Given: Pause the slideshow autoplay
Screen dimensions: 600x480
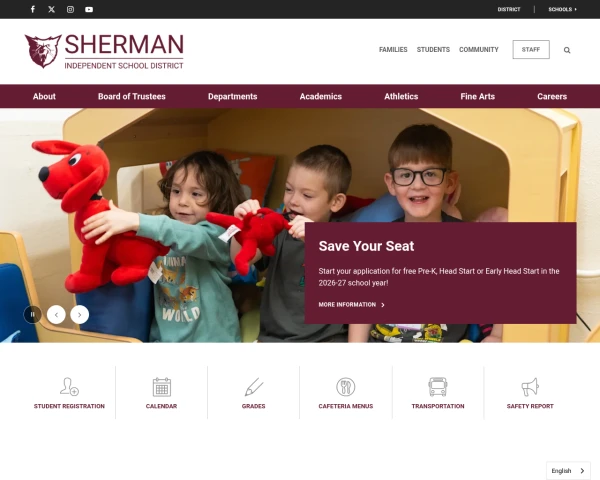Looking at the screenshot, I should [33, 315].
